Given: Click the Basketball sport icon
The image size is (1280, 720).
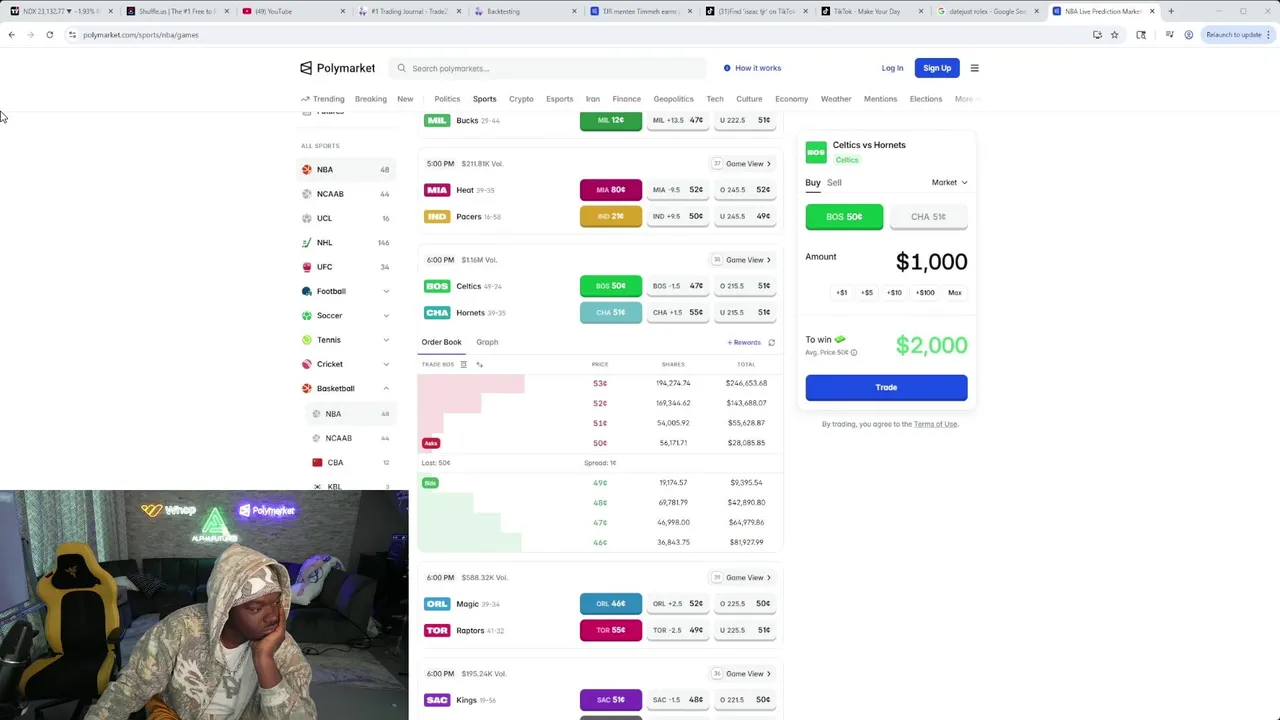Looking at the screenshot, I should click(307, 388).
